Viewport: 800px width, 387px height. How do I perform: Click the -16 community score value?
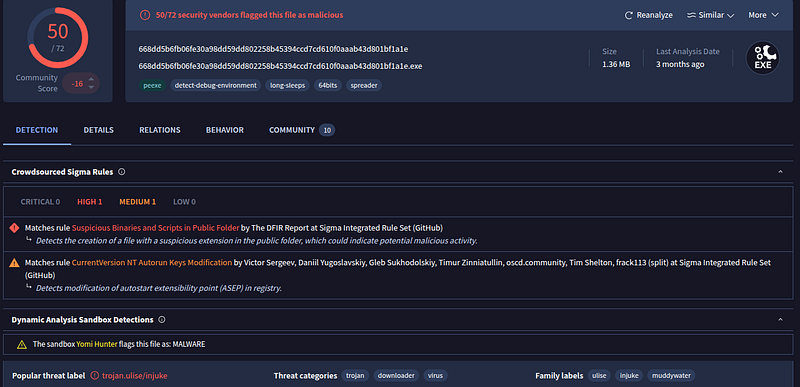click(x=78, y=84)
